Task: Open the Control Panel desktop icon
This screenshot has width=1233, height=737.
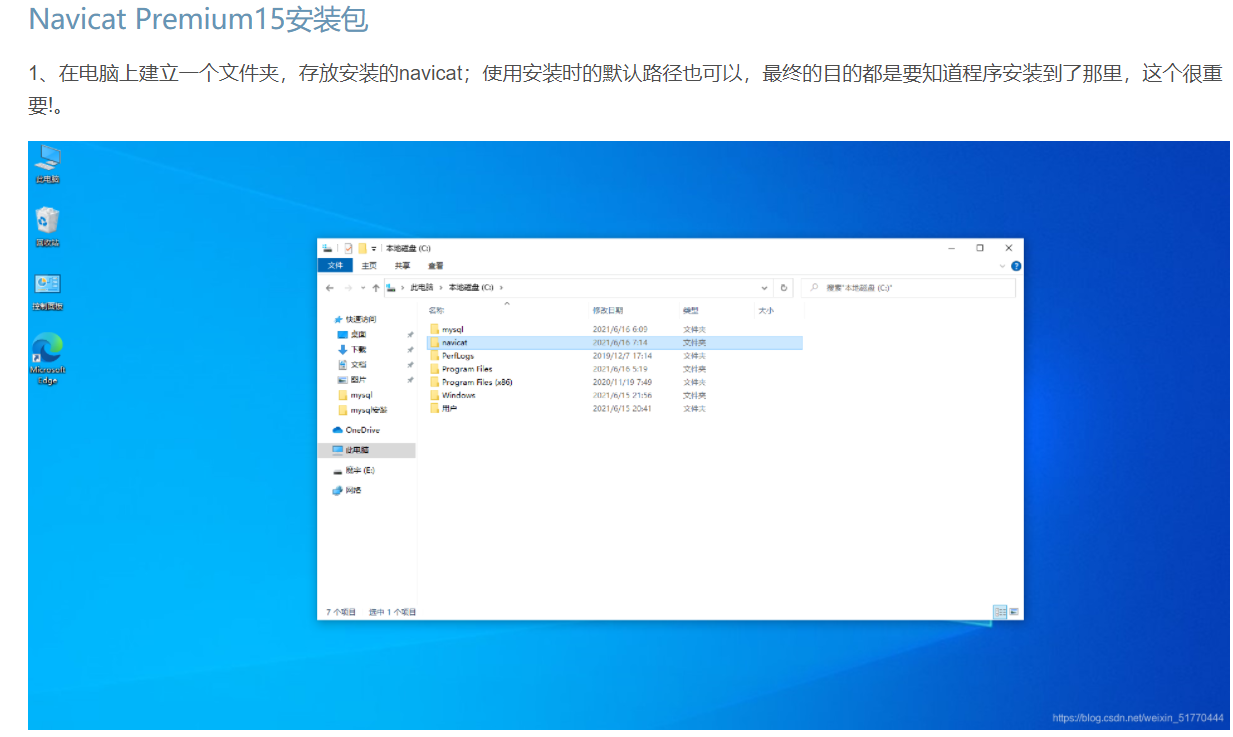Action: (x=47, y=291)
